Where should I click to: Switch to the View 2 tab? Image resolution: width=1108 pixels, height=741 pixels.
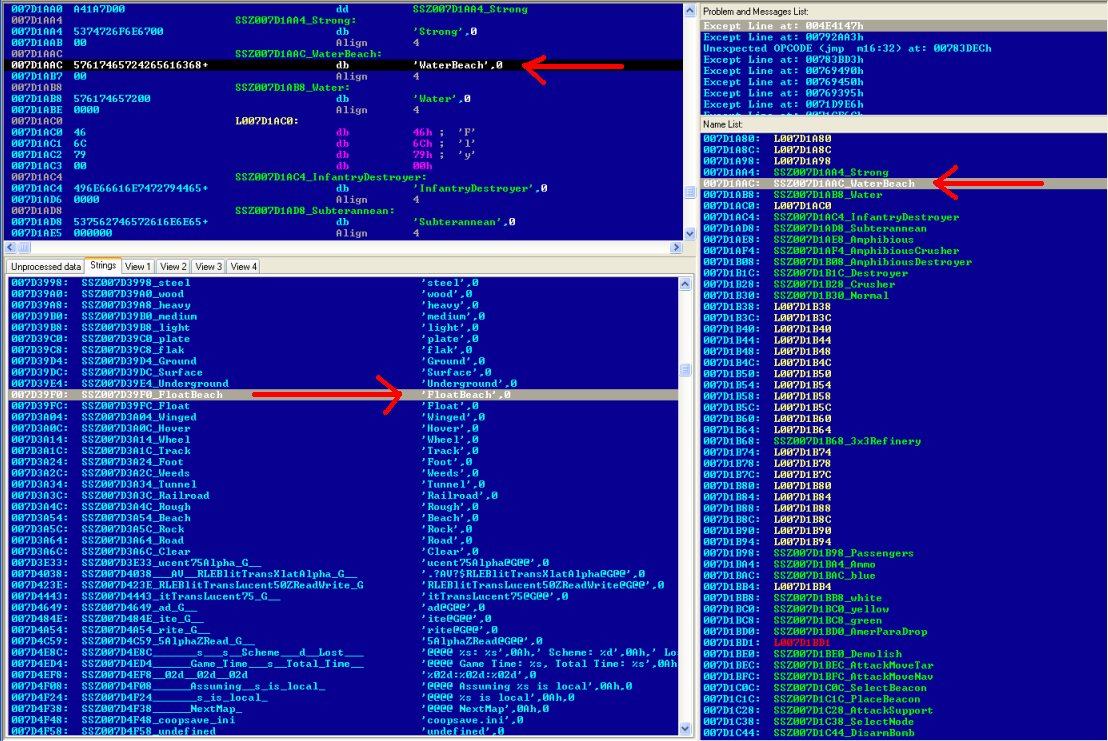173,267
